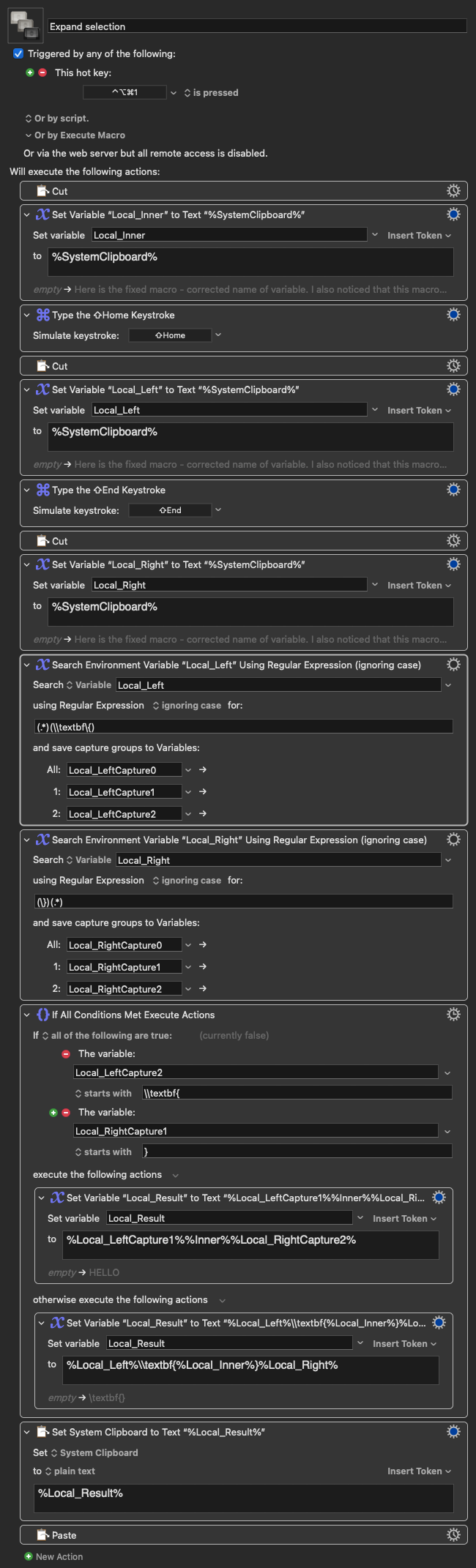Add a new trigger with the green plus icon

[x=30, y=72]
